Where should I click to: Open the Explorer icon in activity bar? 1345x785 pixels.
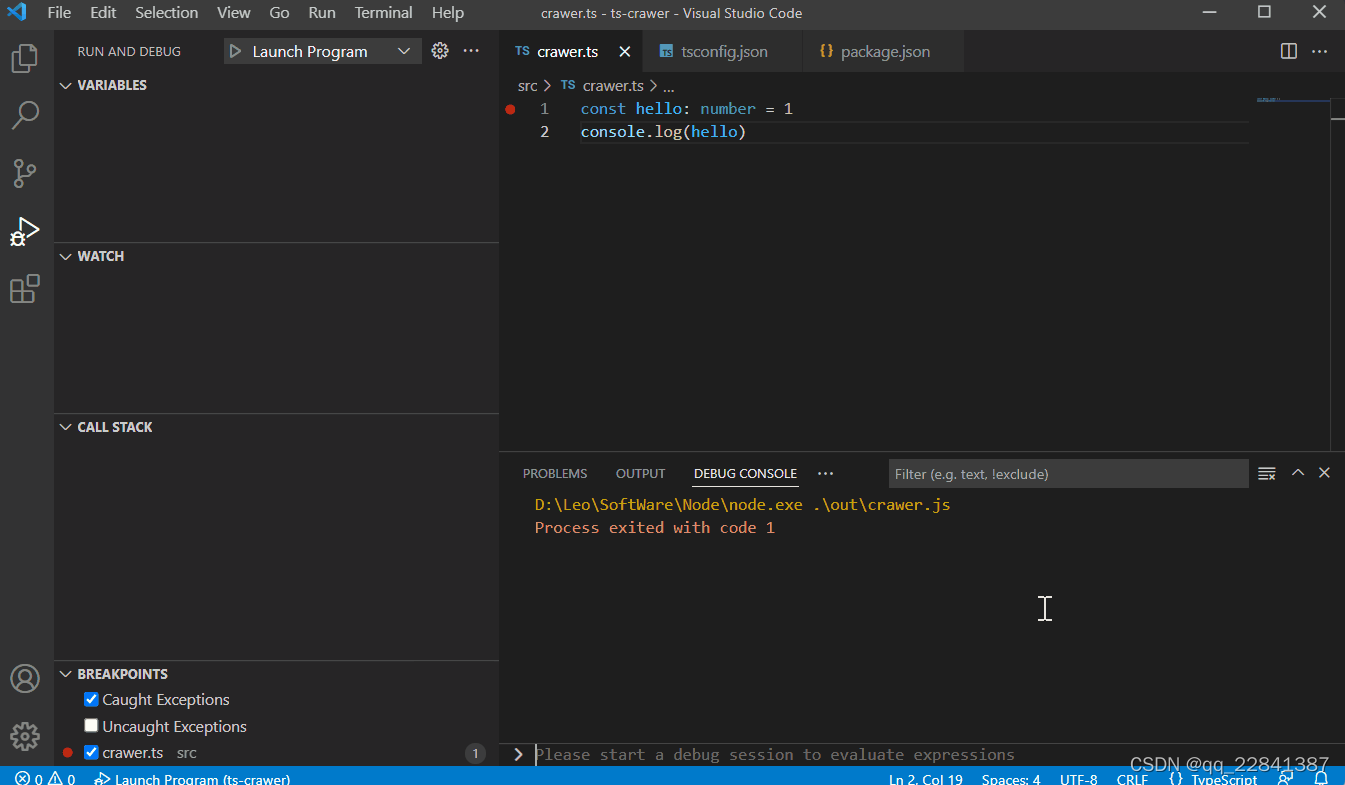tap(24, 58)
